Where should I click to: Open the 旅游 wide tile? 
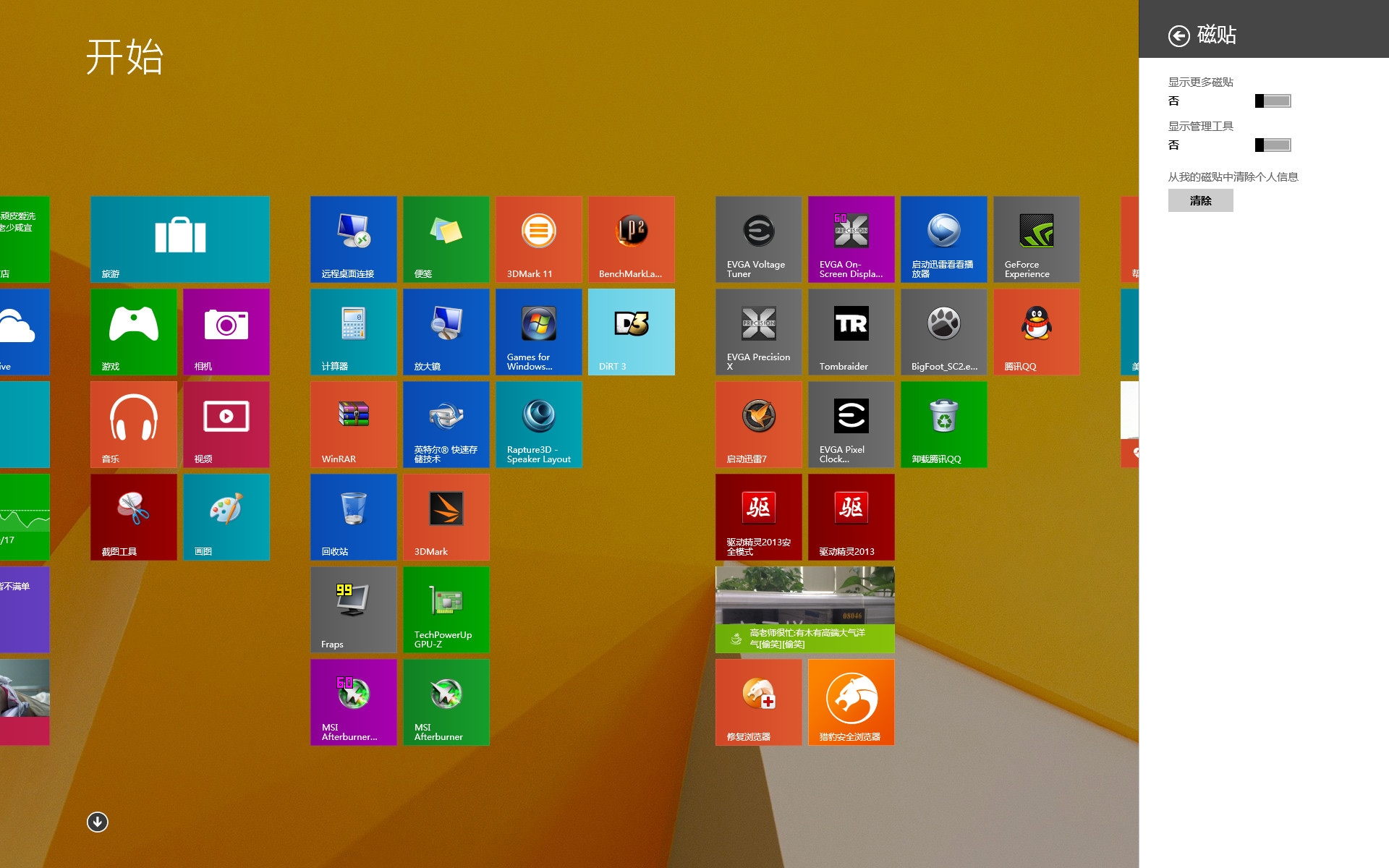pyautogui.click(x=179, y=239)
